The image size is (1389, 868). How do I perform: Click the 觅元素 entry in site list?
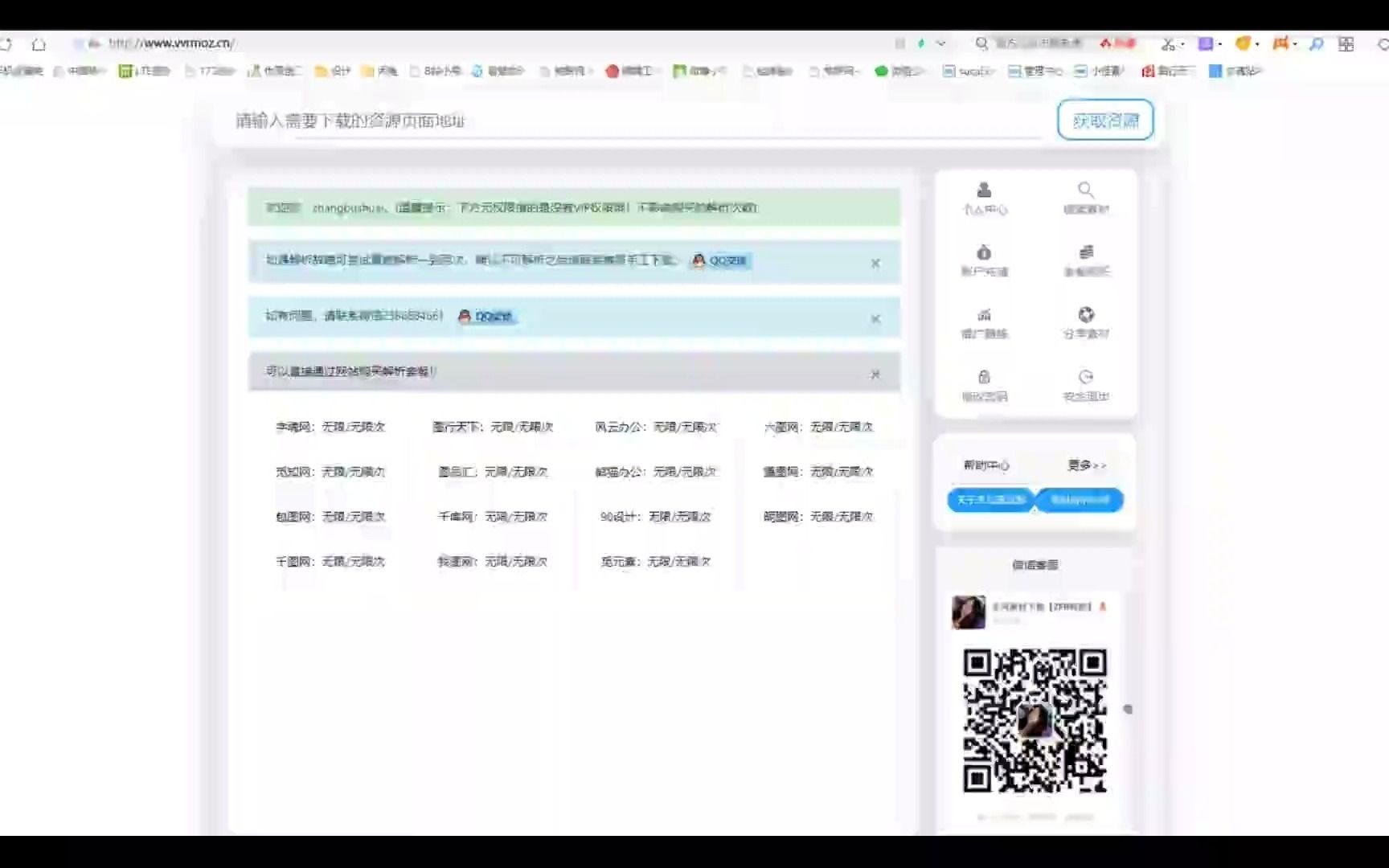pos(655,562)
